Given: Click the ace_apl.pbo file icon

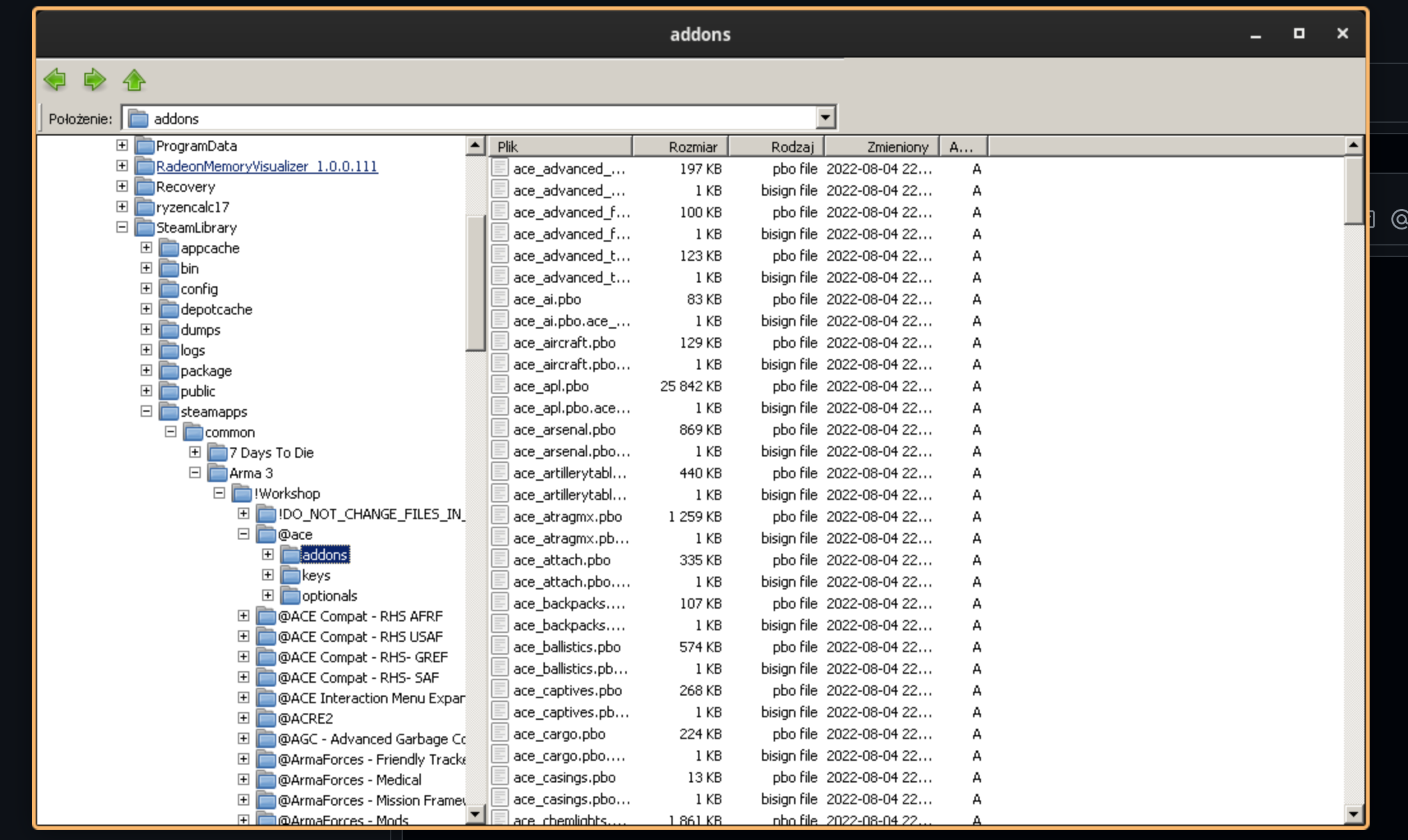Looking at the screenshot, I should tap(499, 385).
